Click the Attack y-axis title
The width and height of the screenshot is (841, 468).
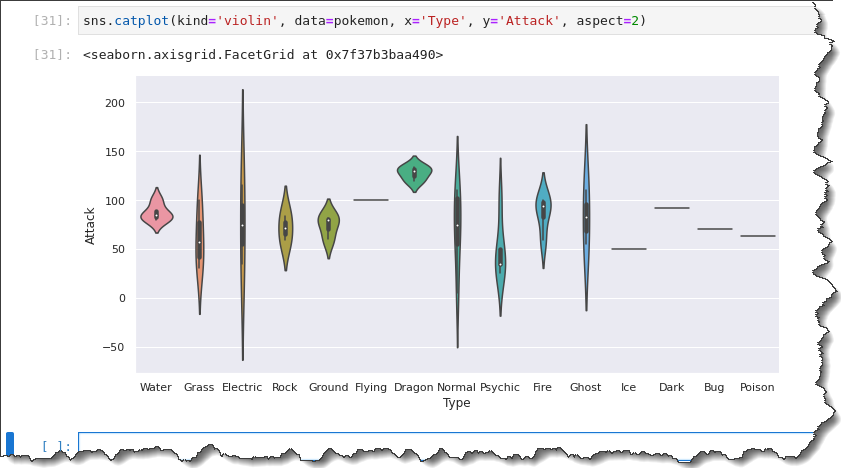click(90, 226)
